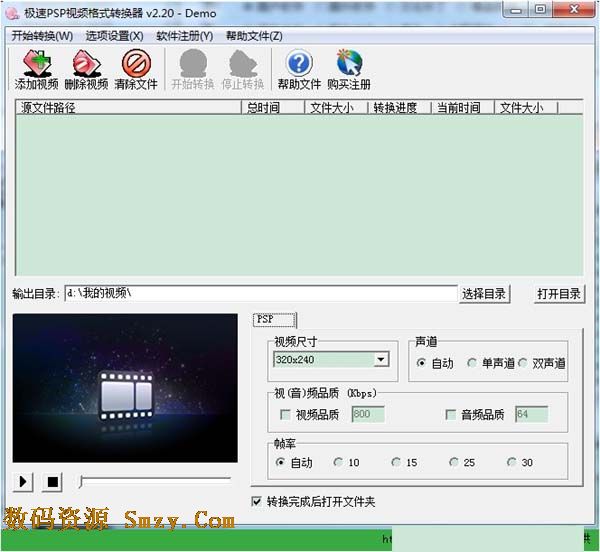Select frame rate 25 radio button
The width and height of the screenshot is (600, 552).
[454, 462]
